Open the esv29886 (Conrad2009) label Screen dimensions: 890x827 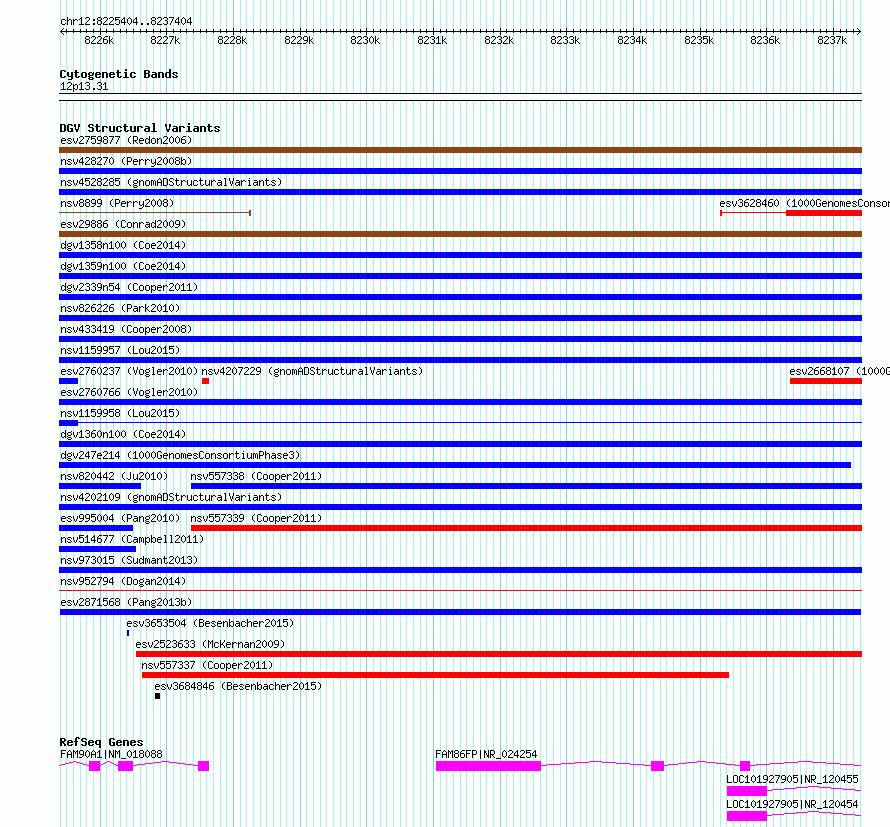coord(123,224)
